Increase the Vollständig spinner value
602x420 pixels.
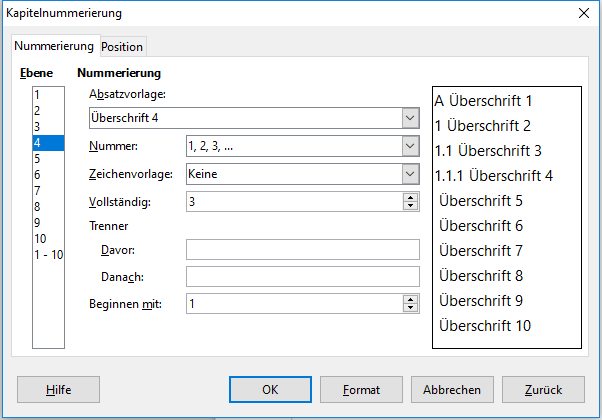pos(410,198)
